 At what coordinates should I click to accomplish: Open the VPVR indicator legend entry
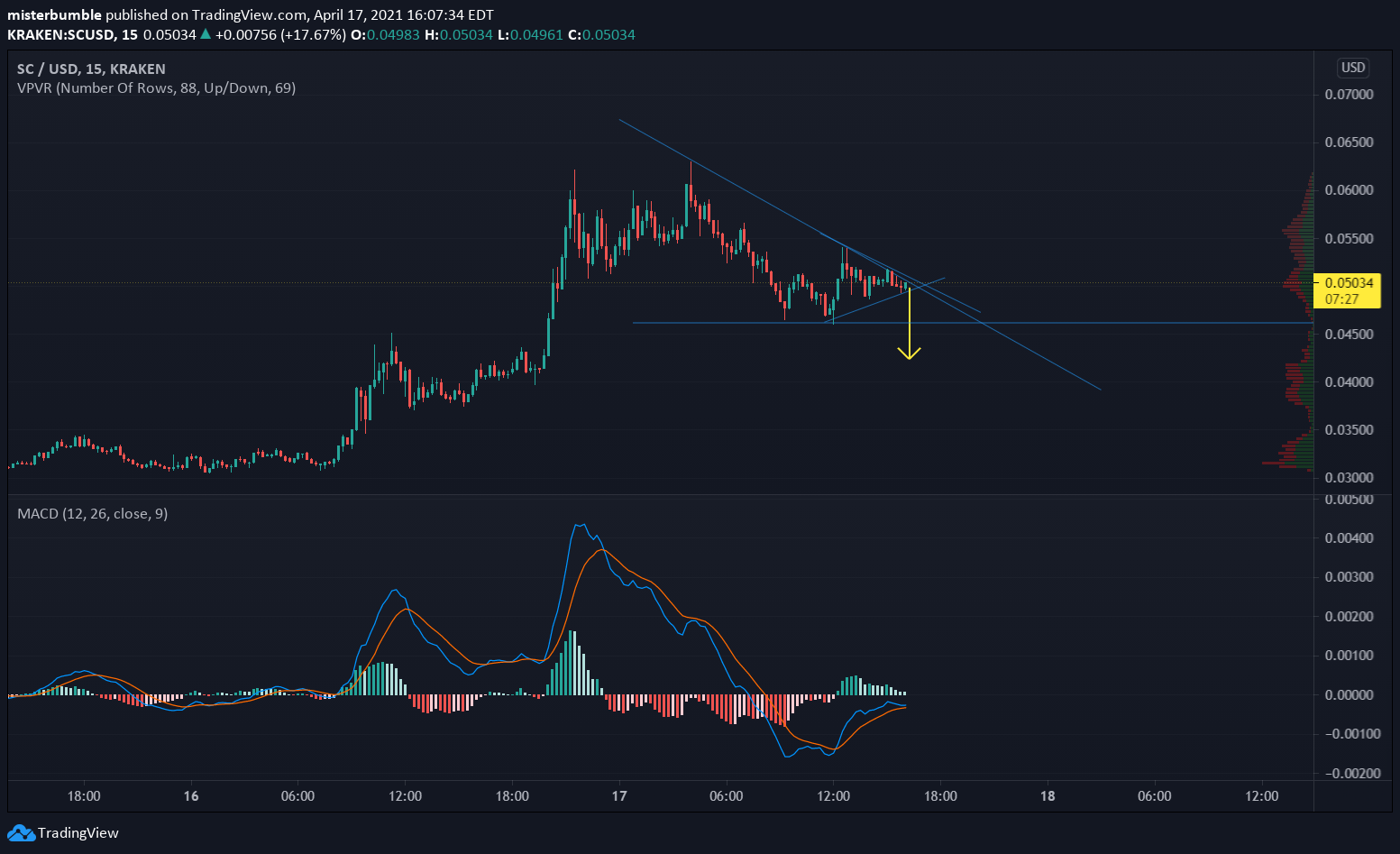click(156, 88)
